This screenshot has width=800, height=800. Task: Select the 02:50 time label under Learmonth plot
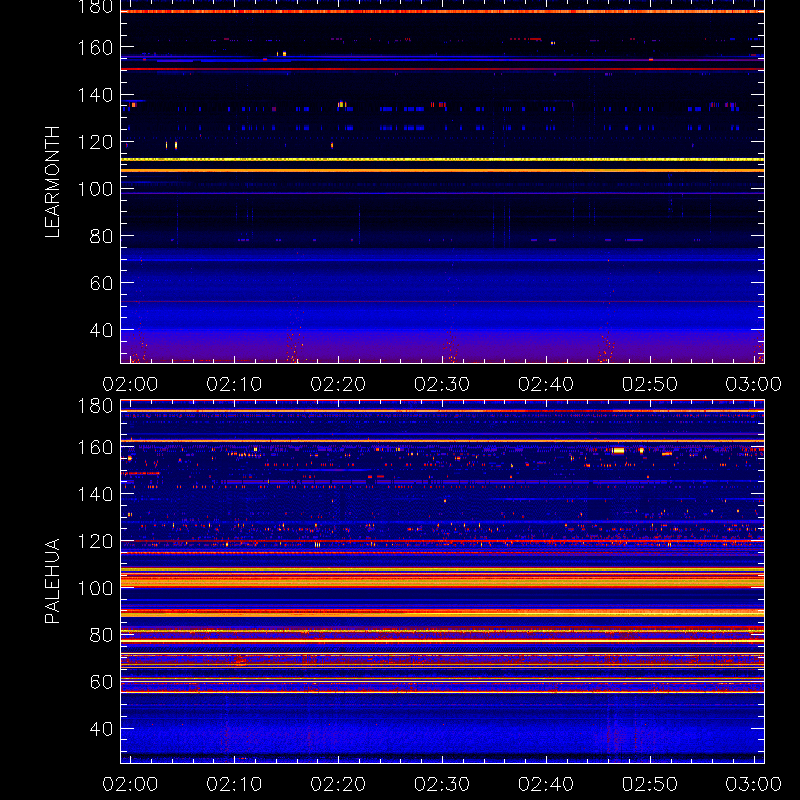coord(650,384)
